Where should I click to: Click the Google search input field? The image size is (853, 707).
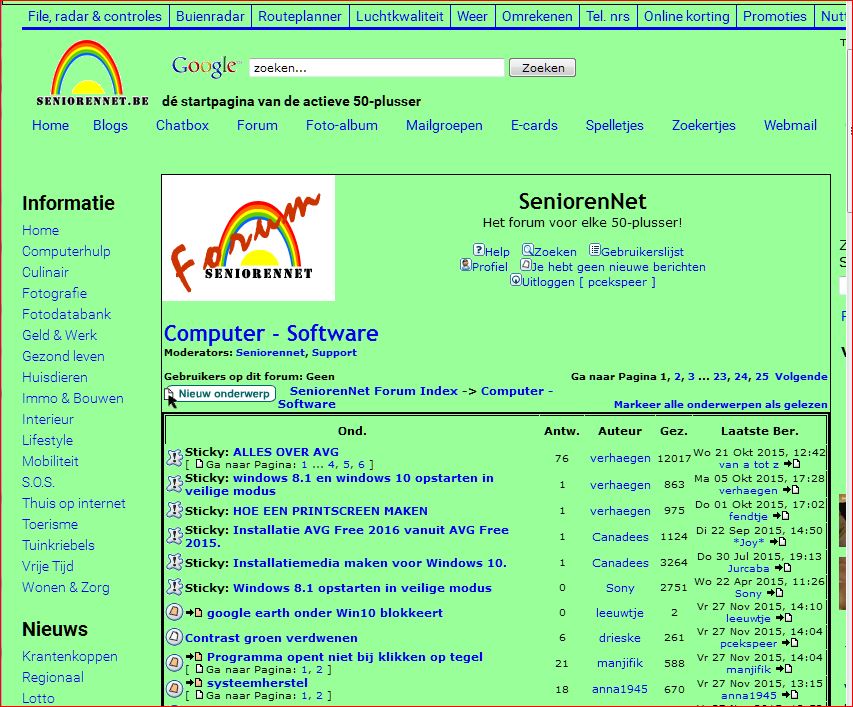point(376,68)
